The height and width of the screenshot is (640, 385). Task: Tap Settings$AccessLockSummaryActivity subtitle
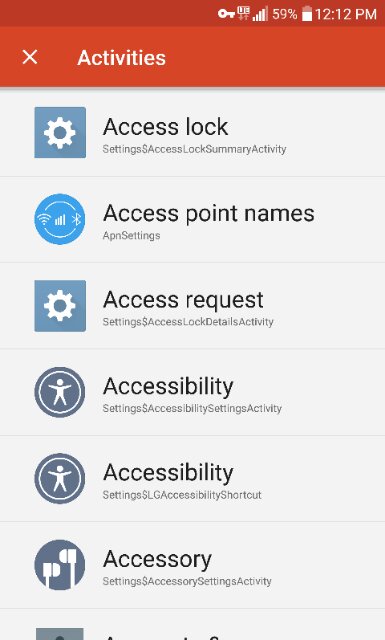(194, 149)
